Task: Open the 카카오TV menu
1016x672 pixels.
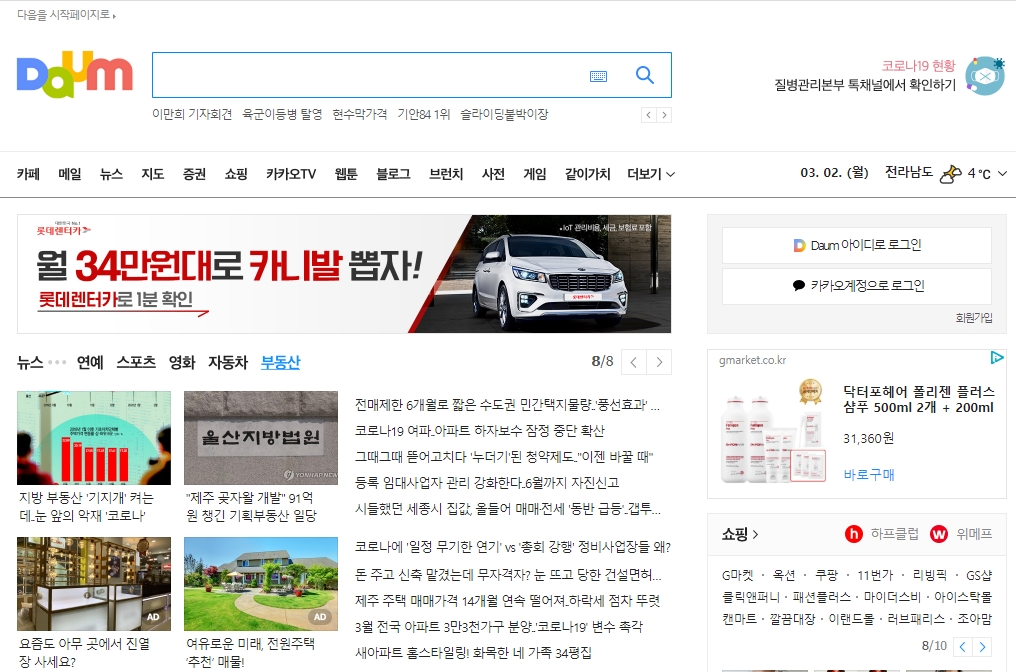Action: [x=291, y=174]
